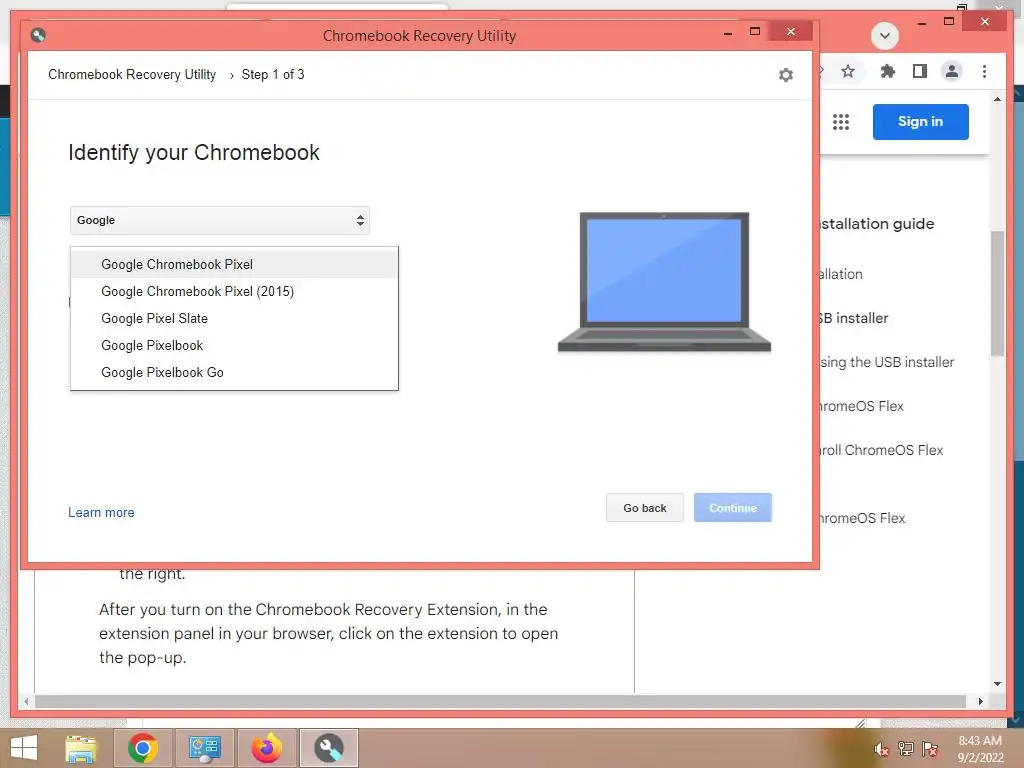
Task: Click the 'Step 1 of 3' breadcrumb
Action: [273, 74]
